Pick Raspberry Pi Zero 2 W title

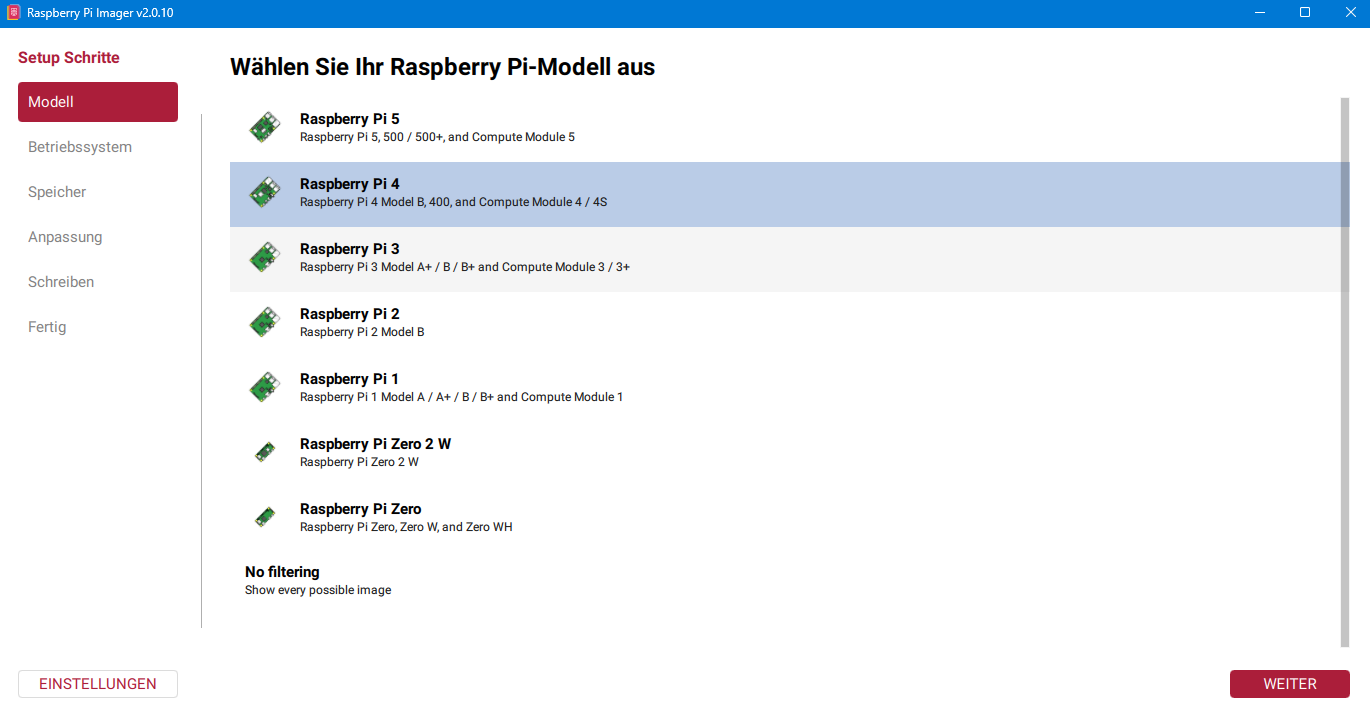click(376, 444)
